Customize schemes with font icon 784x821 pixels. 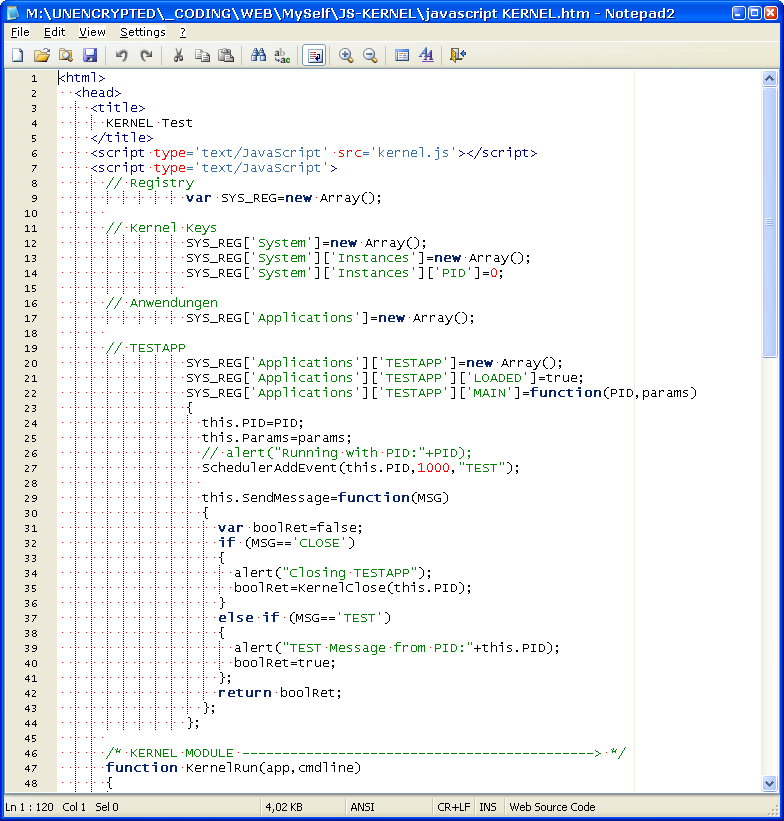tap(426, 56)
